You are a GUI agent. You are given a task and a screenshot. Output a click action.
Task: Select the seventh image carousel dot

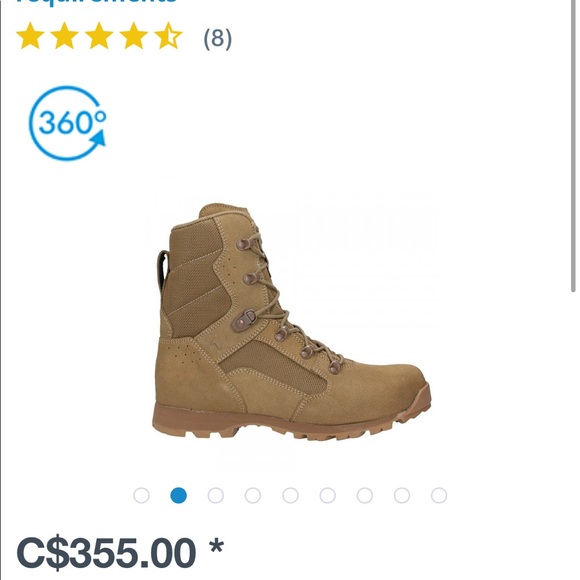click(x=365, y=495)
